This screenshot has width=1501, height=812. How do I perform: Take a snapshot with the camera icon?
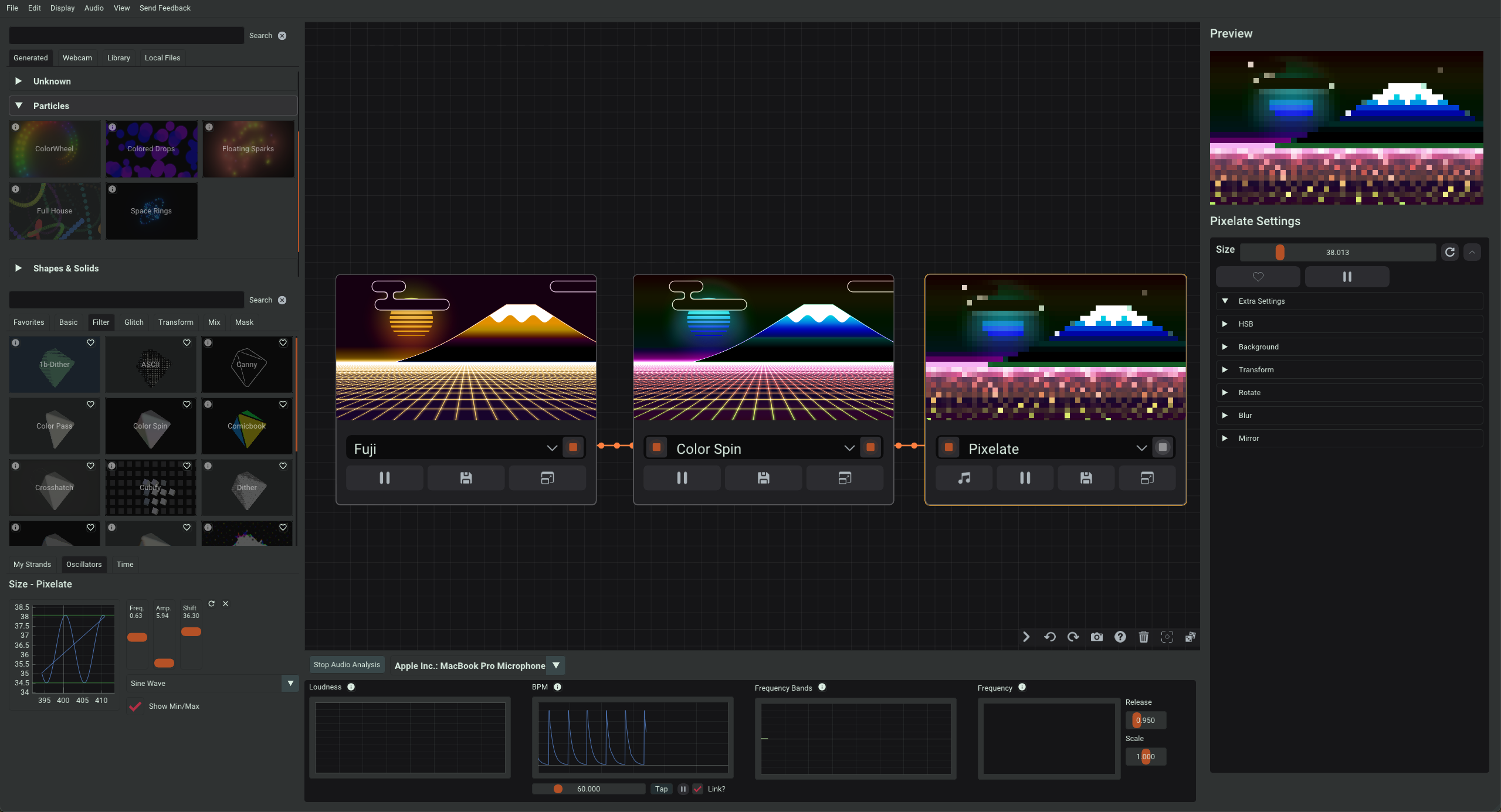click(1096, 637)
